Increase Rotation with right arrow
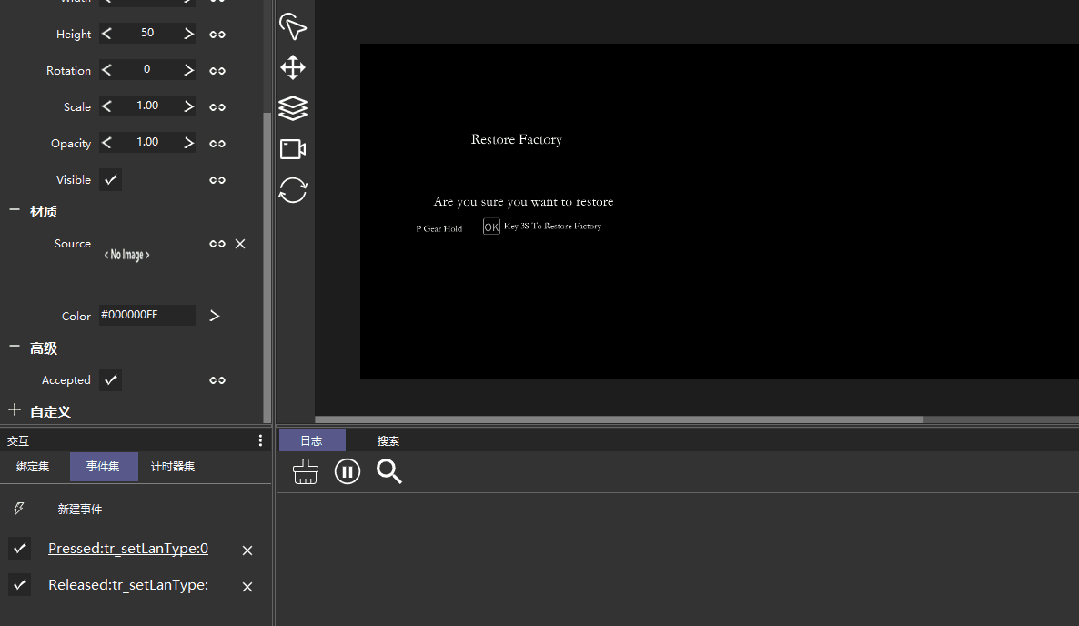Image resolution: width=1079 pixels, height=626 pixels. click(x=189, y=69)
